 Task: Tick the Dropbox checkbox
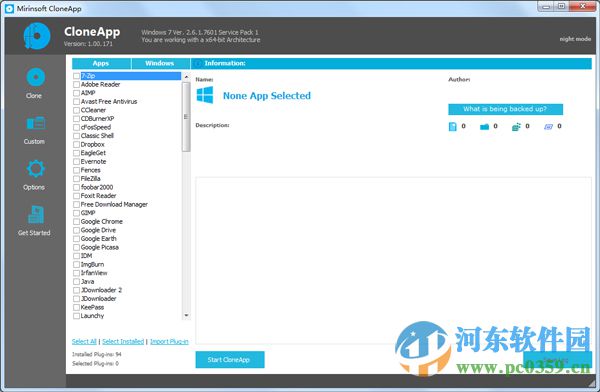[77, 144]
